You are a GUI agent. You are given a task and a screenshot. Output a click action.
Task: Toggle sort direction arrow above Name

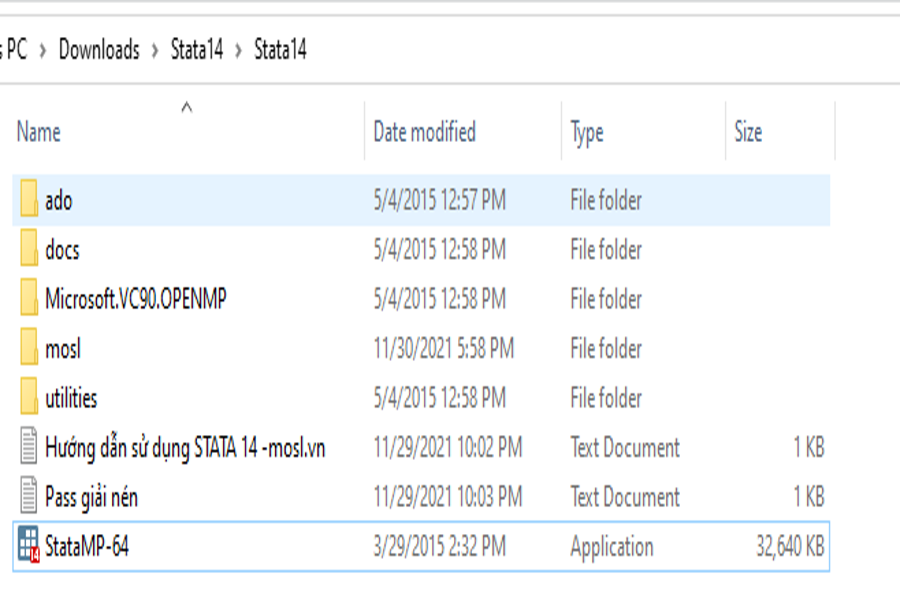pos(187,107)
